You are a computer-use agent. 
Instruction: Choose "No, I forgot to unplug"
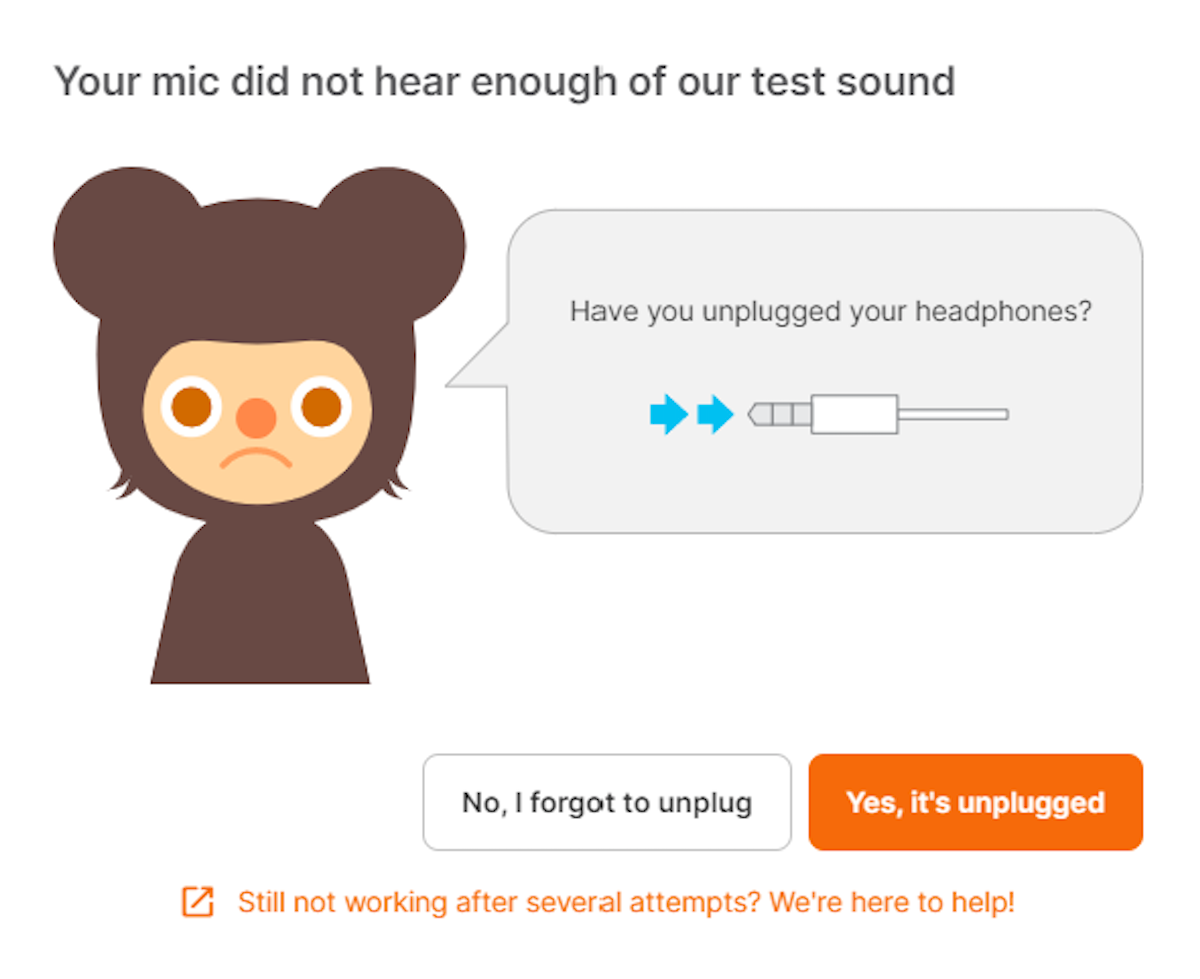pos(607,802)
